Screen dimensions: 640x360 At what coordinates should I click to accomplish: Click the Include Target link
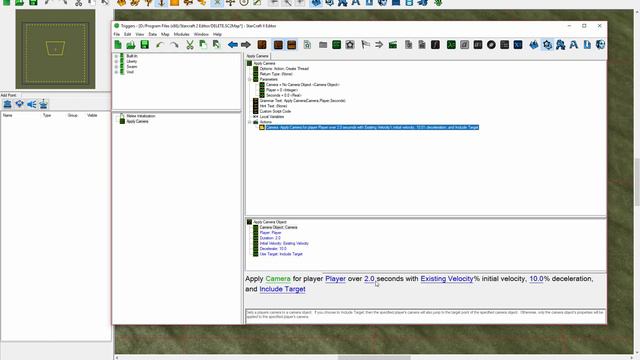click(x=282, y=289)
